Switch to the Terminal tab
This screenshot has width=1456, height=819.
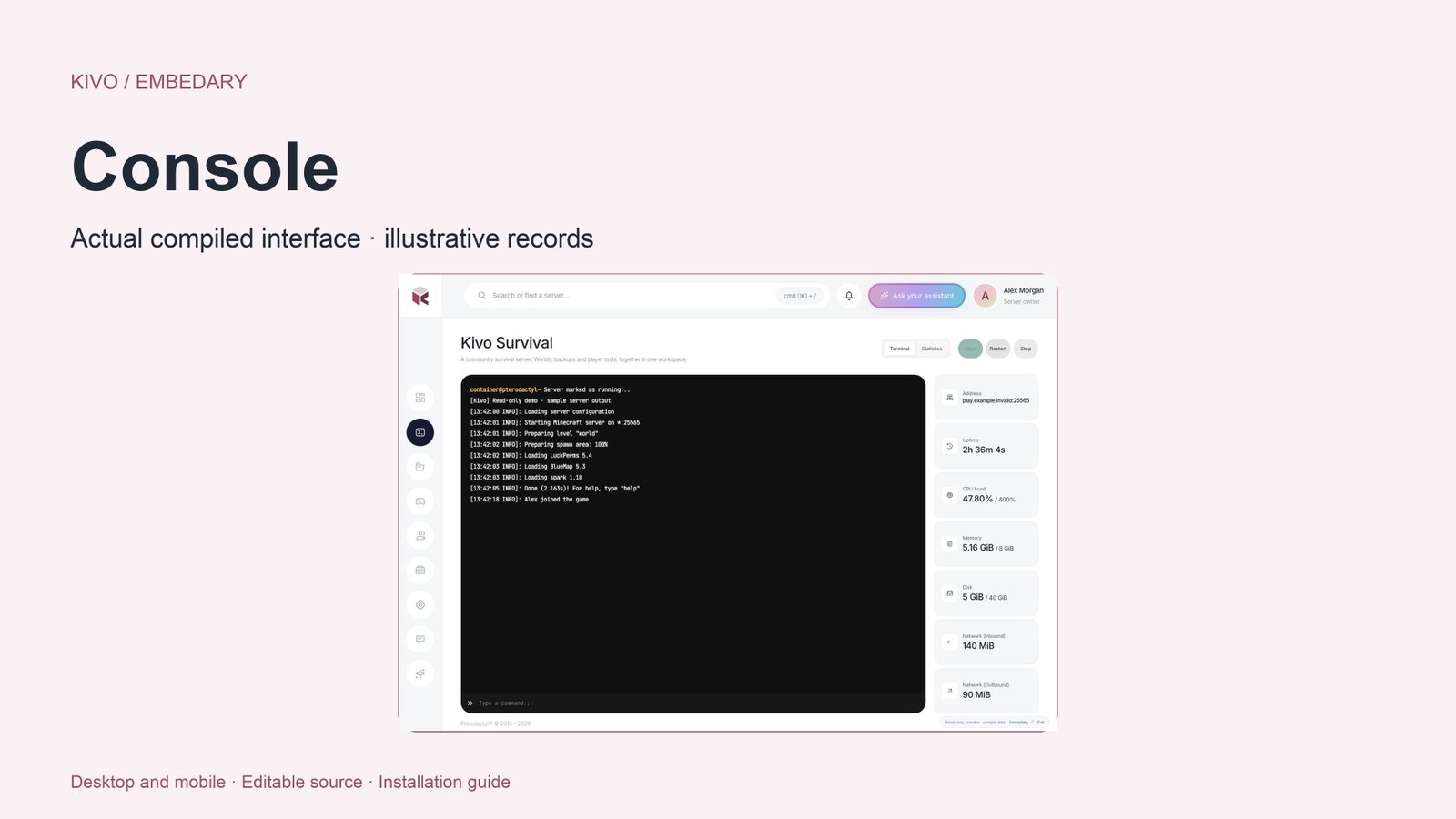900,349
